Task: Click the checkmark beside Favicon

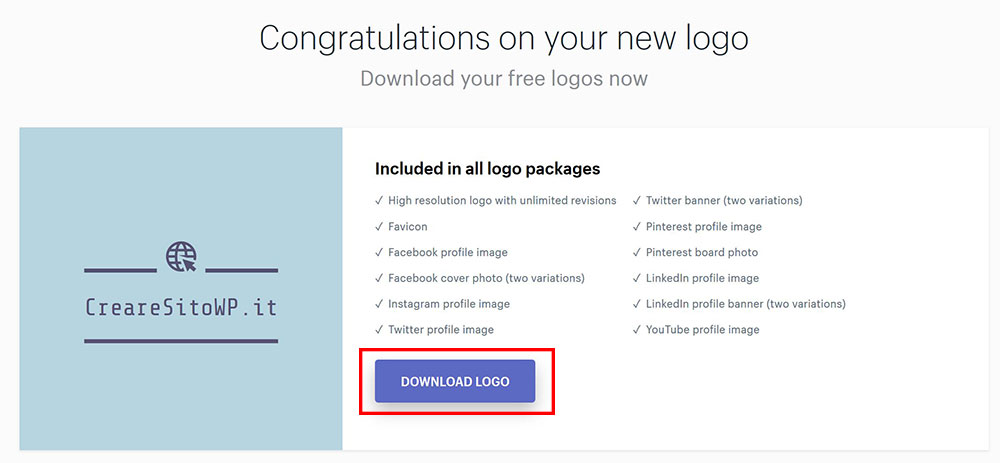Action: (378, 227)
